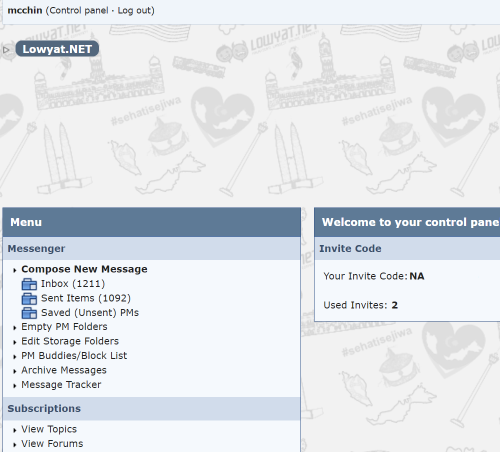Click the Saved PMs folder icon
The height and width of the screenshot is (452, 500).
point(29,313)
